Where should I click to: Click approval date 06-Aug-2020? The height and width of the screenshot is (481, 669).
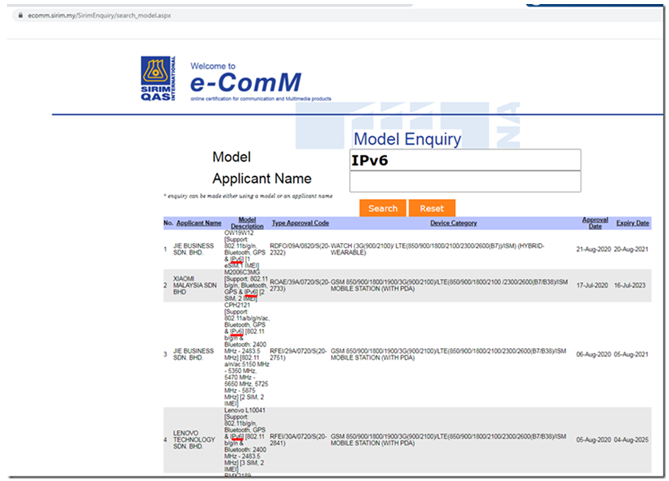tap(593, 354)
